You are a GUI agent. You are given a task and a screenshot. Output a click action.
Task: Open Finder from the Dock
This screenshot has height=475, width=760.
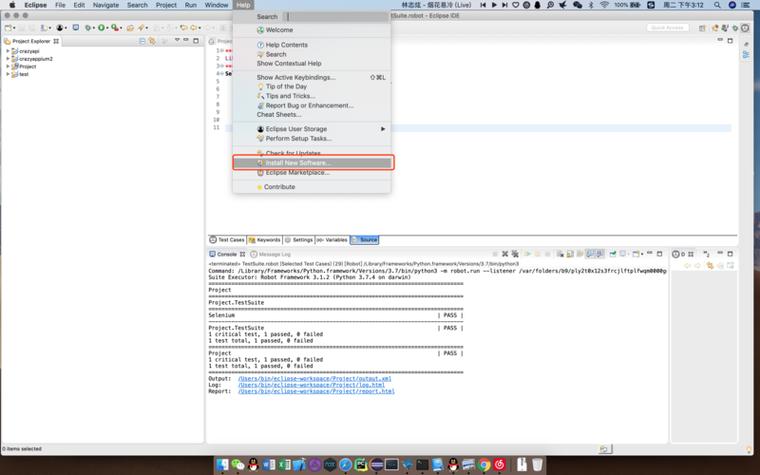tap(220, 465)
